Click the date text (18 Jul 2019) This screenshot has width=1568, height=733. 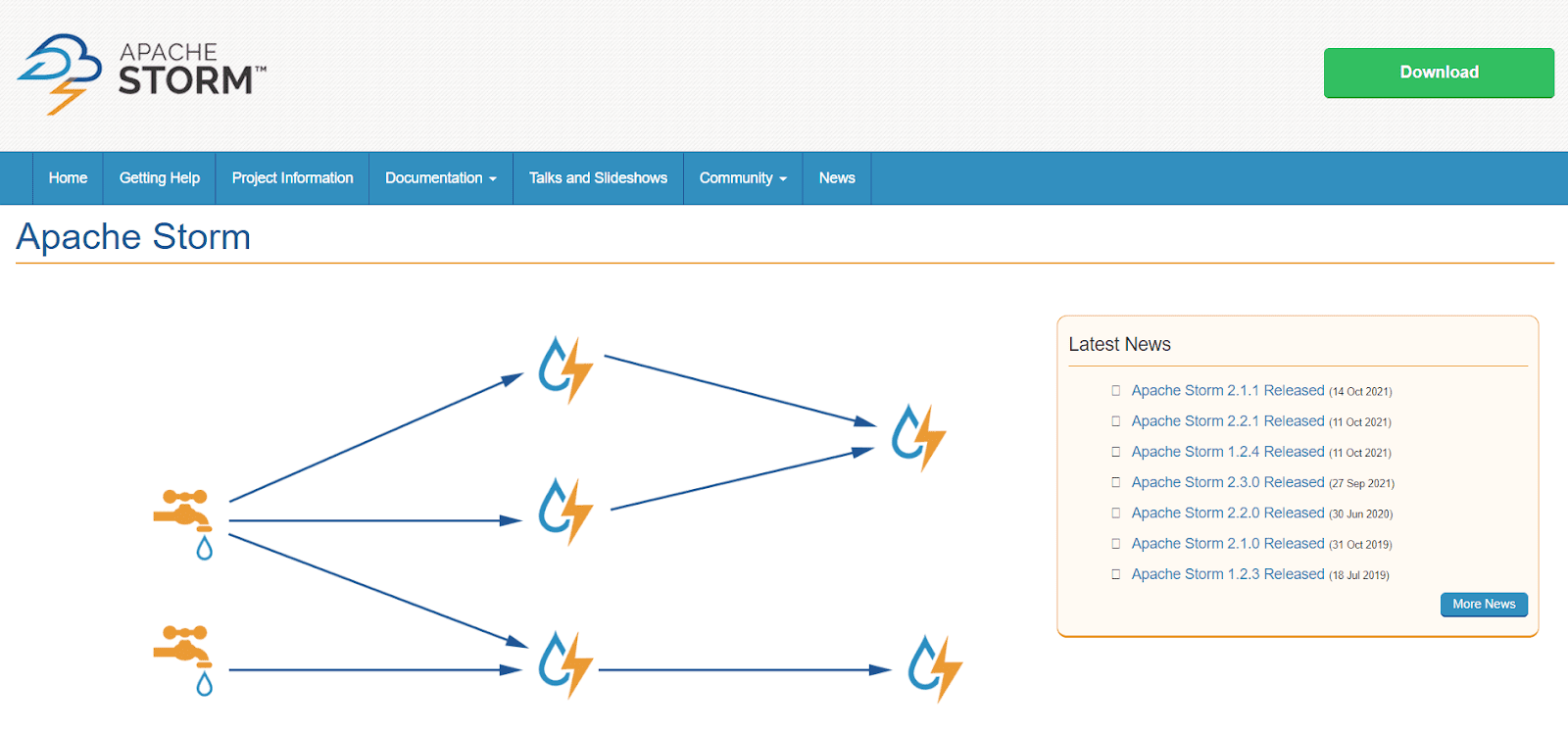click(1359, 575)
